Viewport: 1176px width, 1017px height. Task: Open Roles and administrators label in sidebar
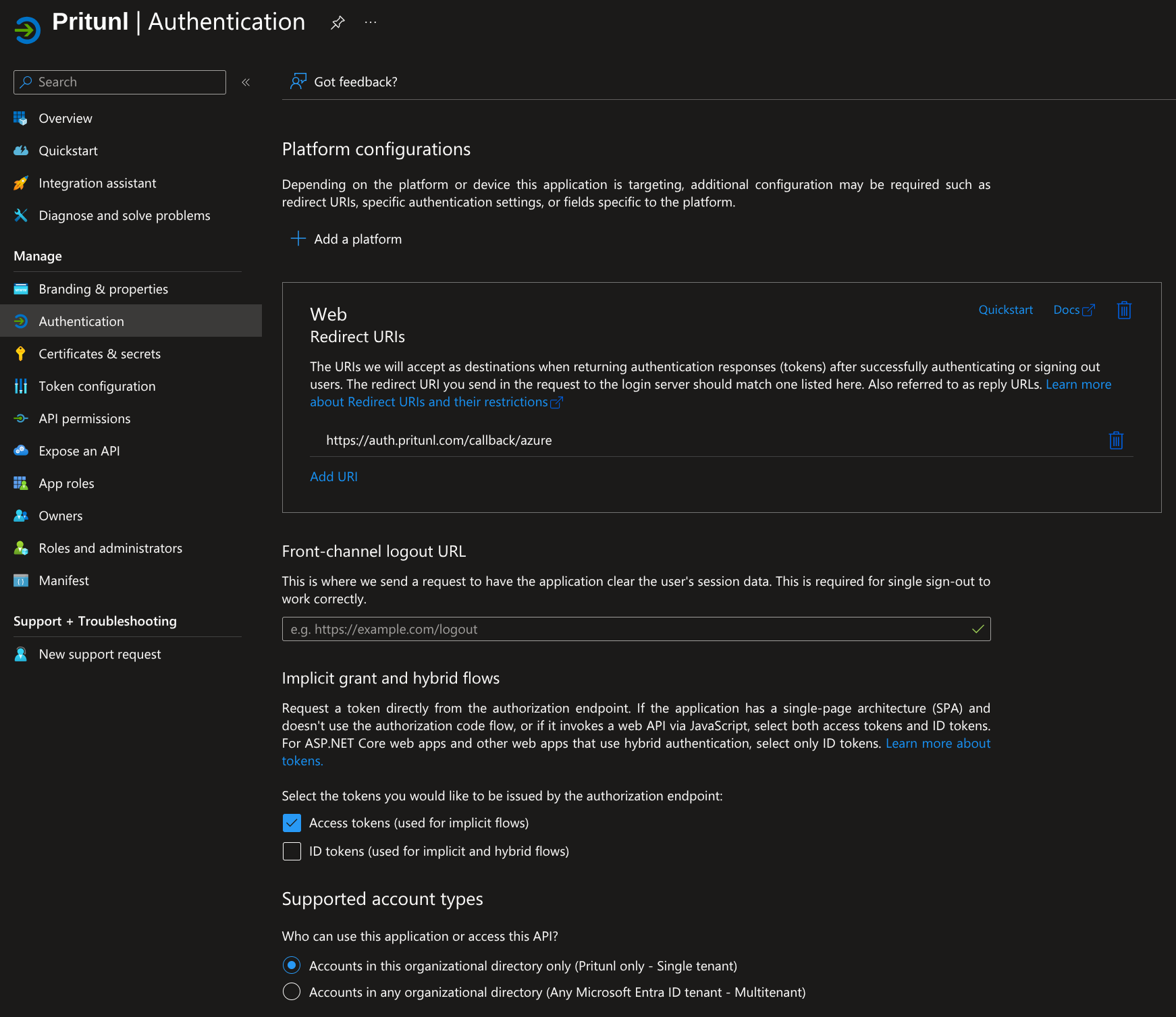111,548
